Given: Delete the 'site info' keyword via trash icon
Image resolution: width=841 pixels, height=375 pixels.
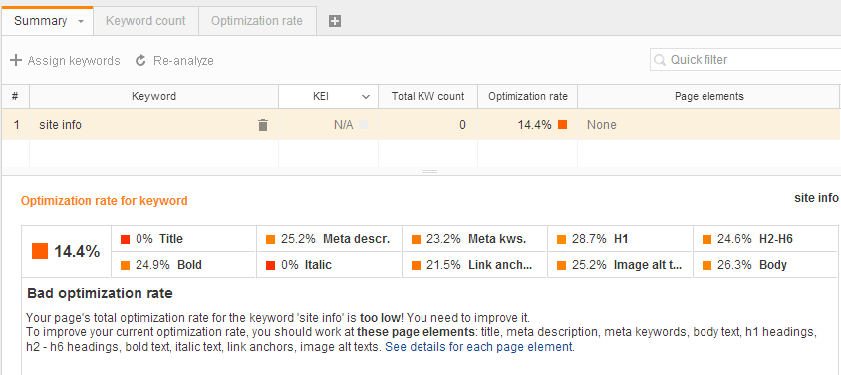Looking at the screenshot, I should tap(263, 125).
